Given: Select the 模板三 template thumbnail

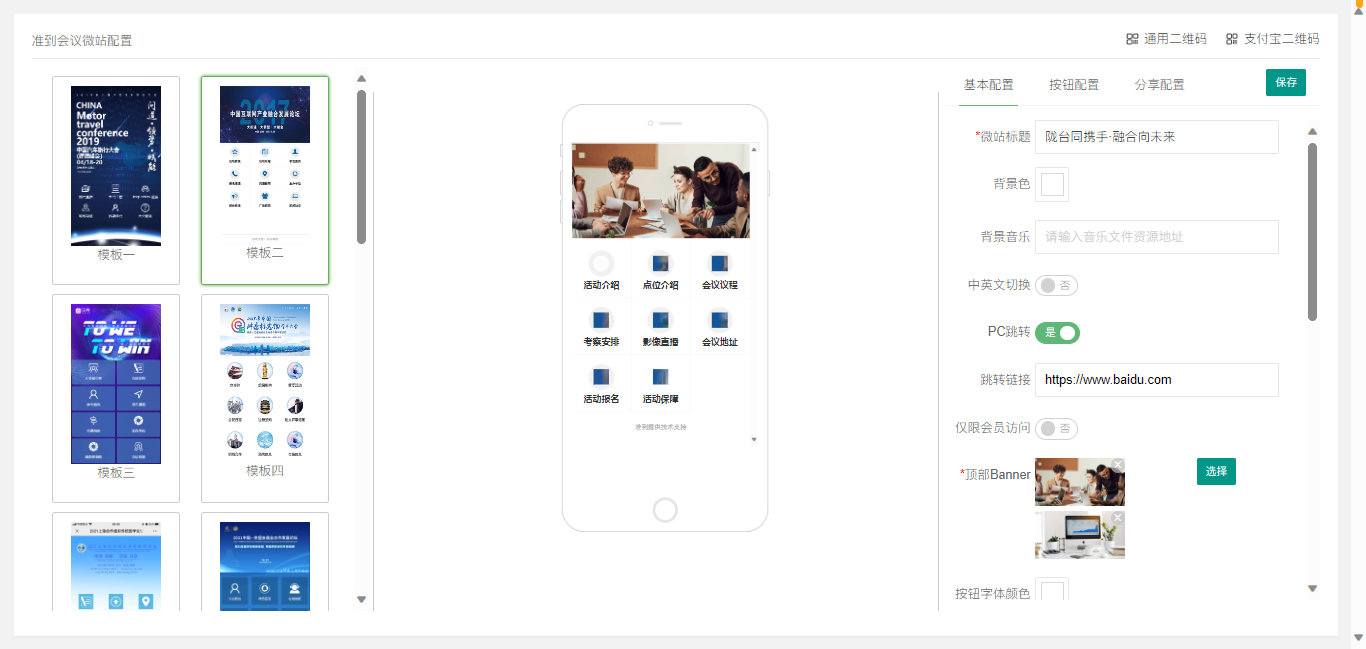Looking at the screenshot, I should pos(116,385).
